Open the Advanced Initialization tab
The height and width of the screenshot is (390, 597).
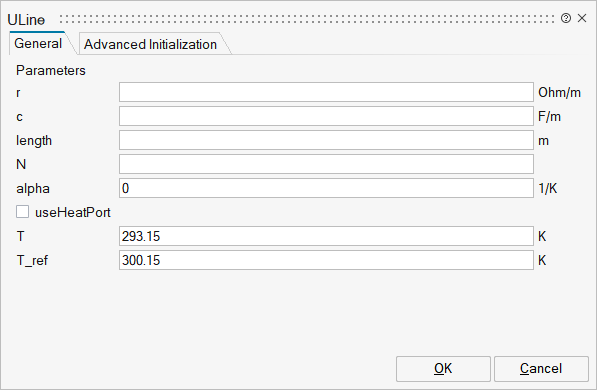tap(150, 44)
